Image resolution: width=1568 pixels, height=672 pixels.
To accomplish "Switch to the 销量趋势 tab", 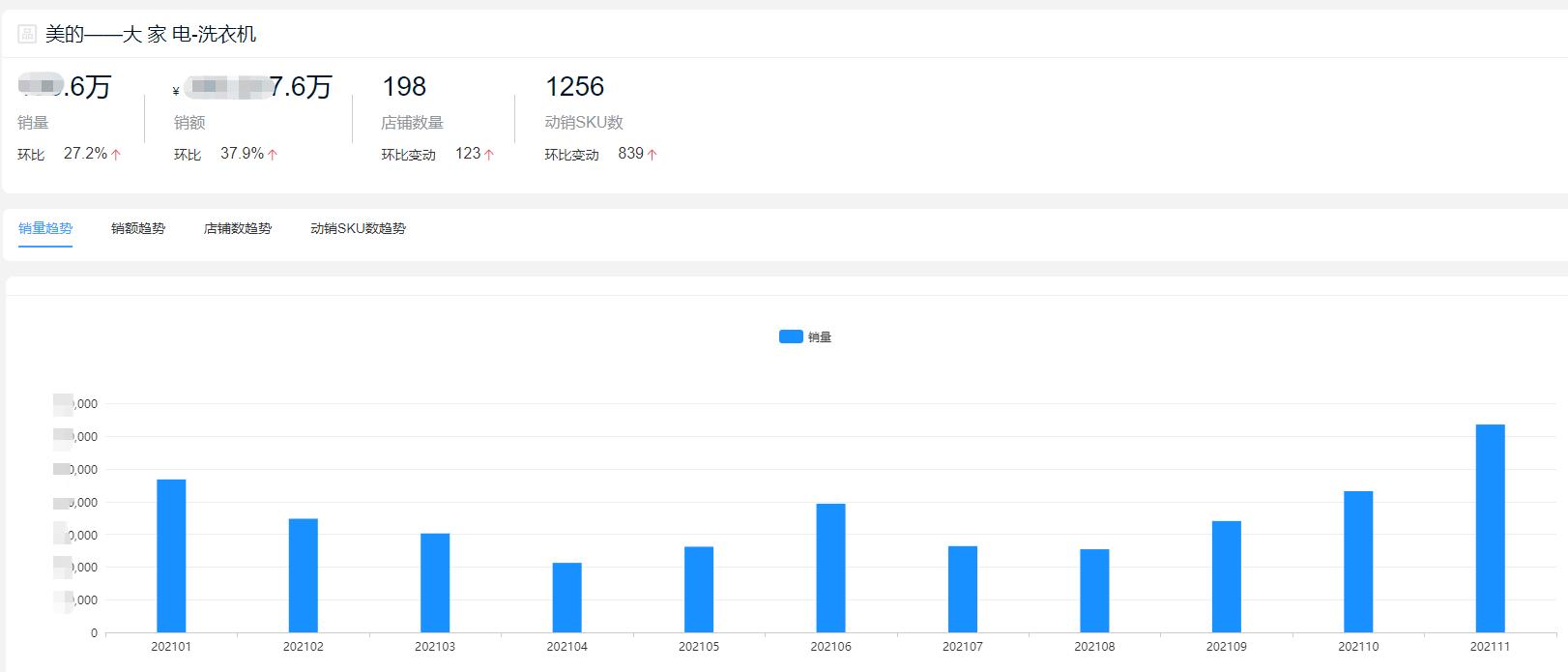I will 45,228.
